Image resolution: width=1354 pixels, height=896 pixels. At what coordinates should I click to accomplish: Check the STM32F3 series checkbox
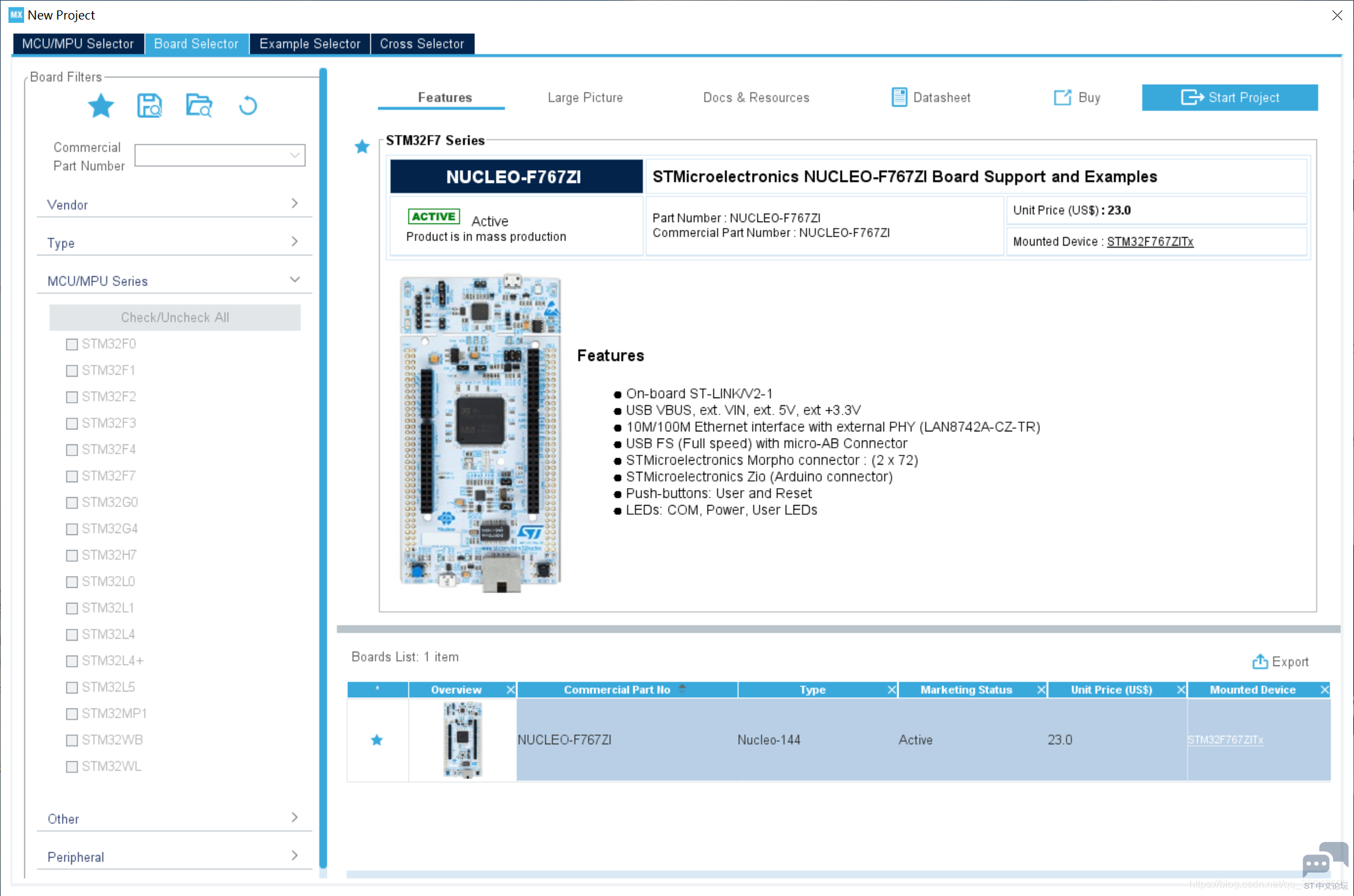pyautogui.click(x=72, y=424)
